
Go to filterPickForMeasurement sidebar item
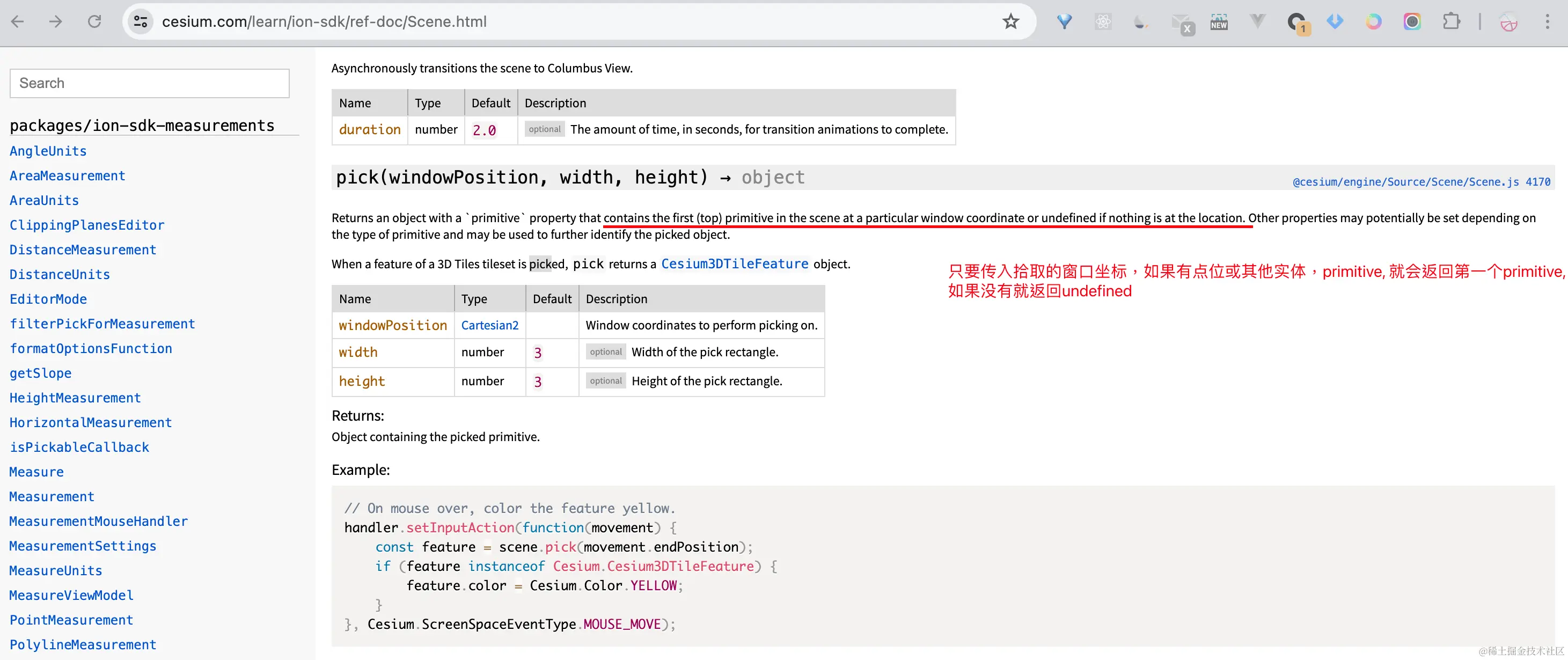[x=101, y=324]
